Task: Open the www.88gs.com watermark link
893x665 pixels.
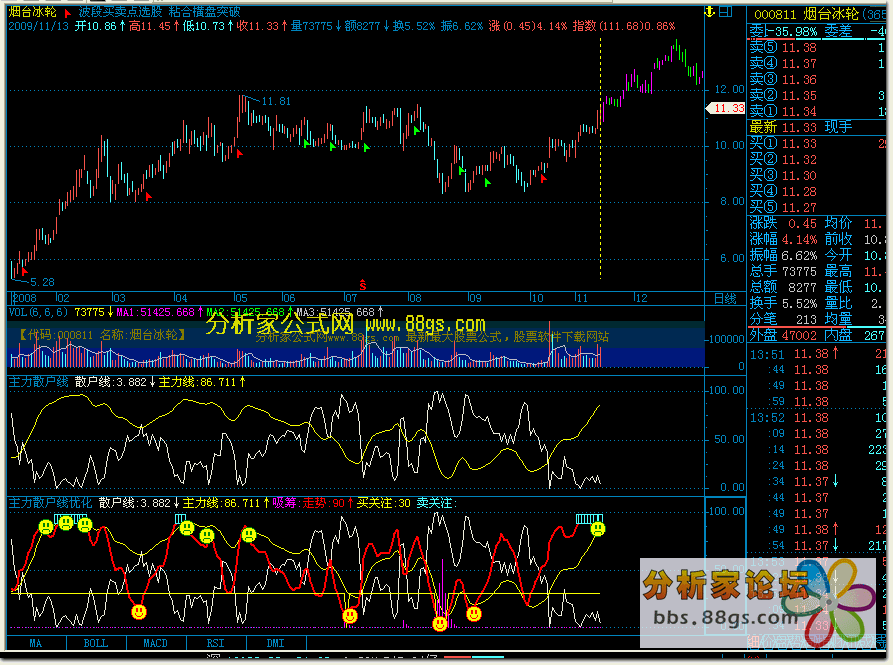Action: [425, 325]
